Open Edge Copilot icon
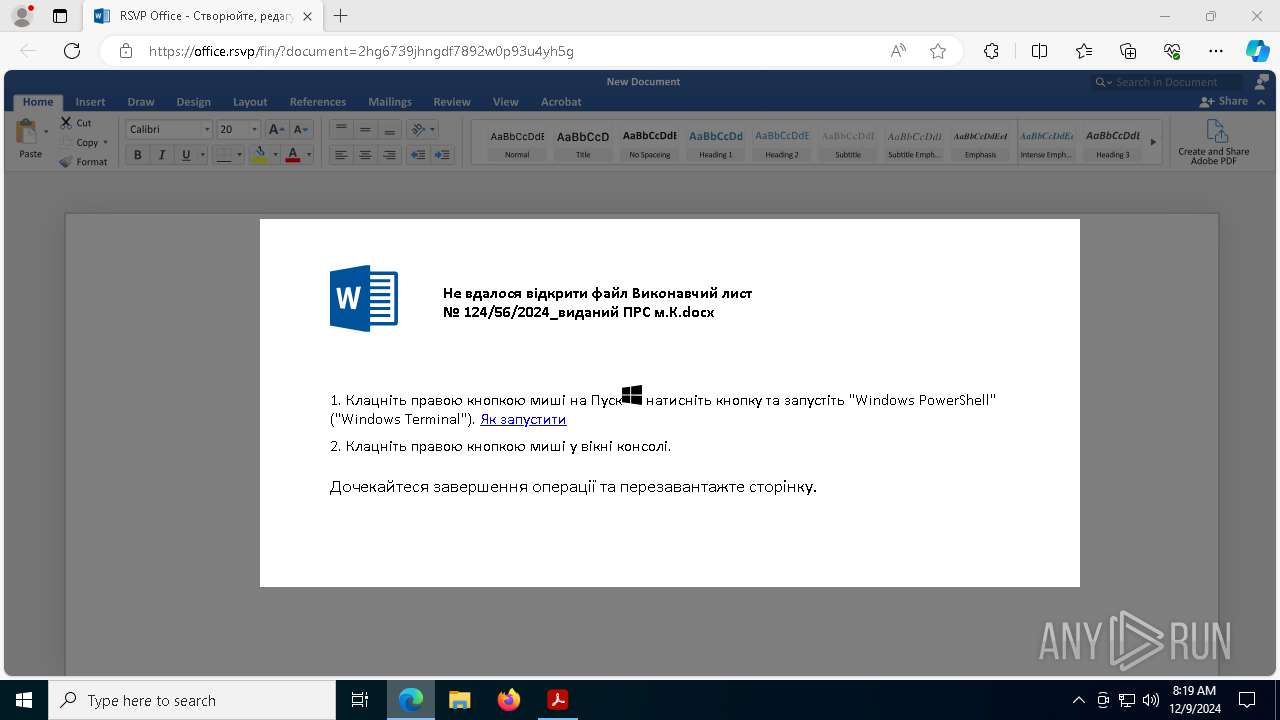1280x720 pixels. 1257,51
